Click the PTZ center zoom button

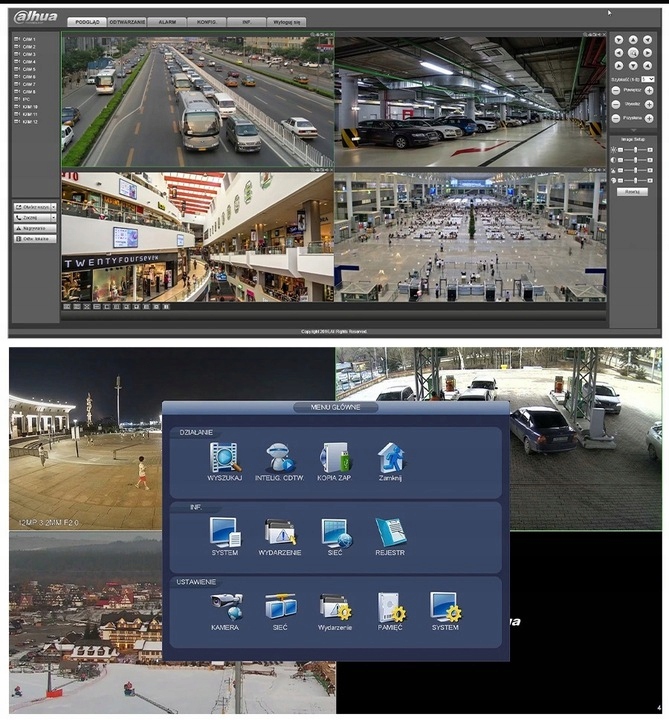click(x=632, y=52)
